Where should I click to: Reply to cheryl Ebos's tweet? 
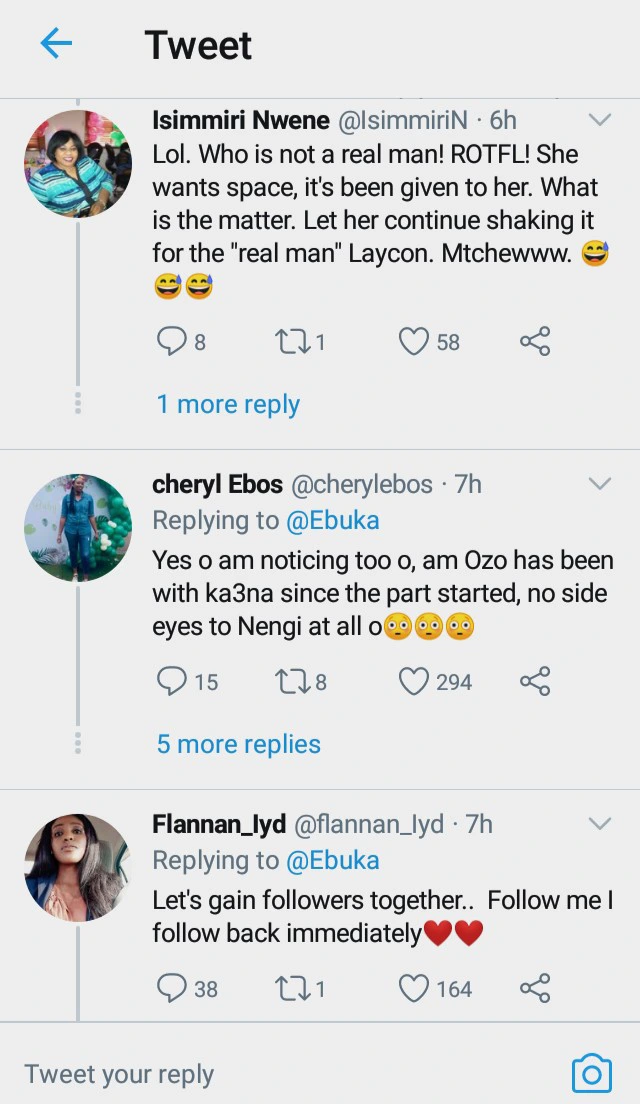pos(172,682)
